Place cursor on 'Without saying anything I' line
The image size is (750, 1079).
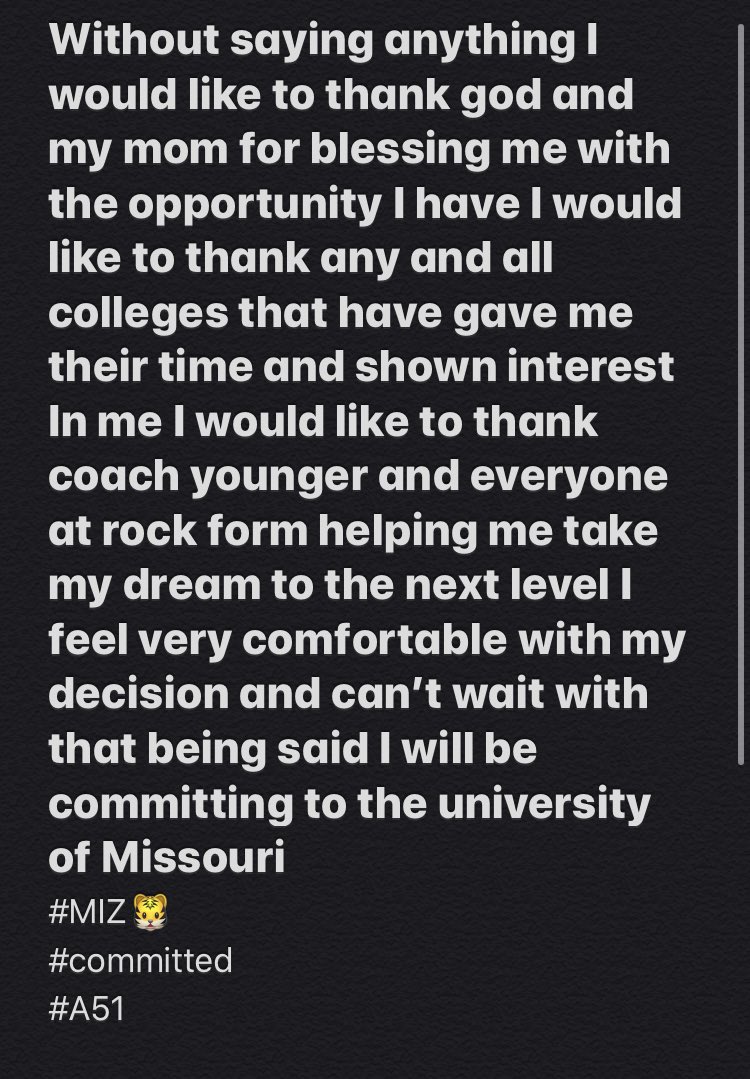(x=323, y=41)
